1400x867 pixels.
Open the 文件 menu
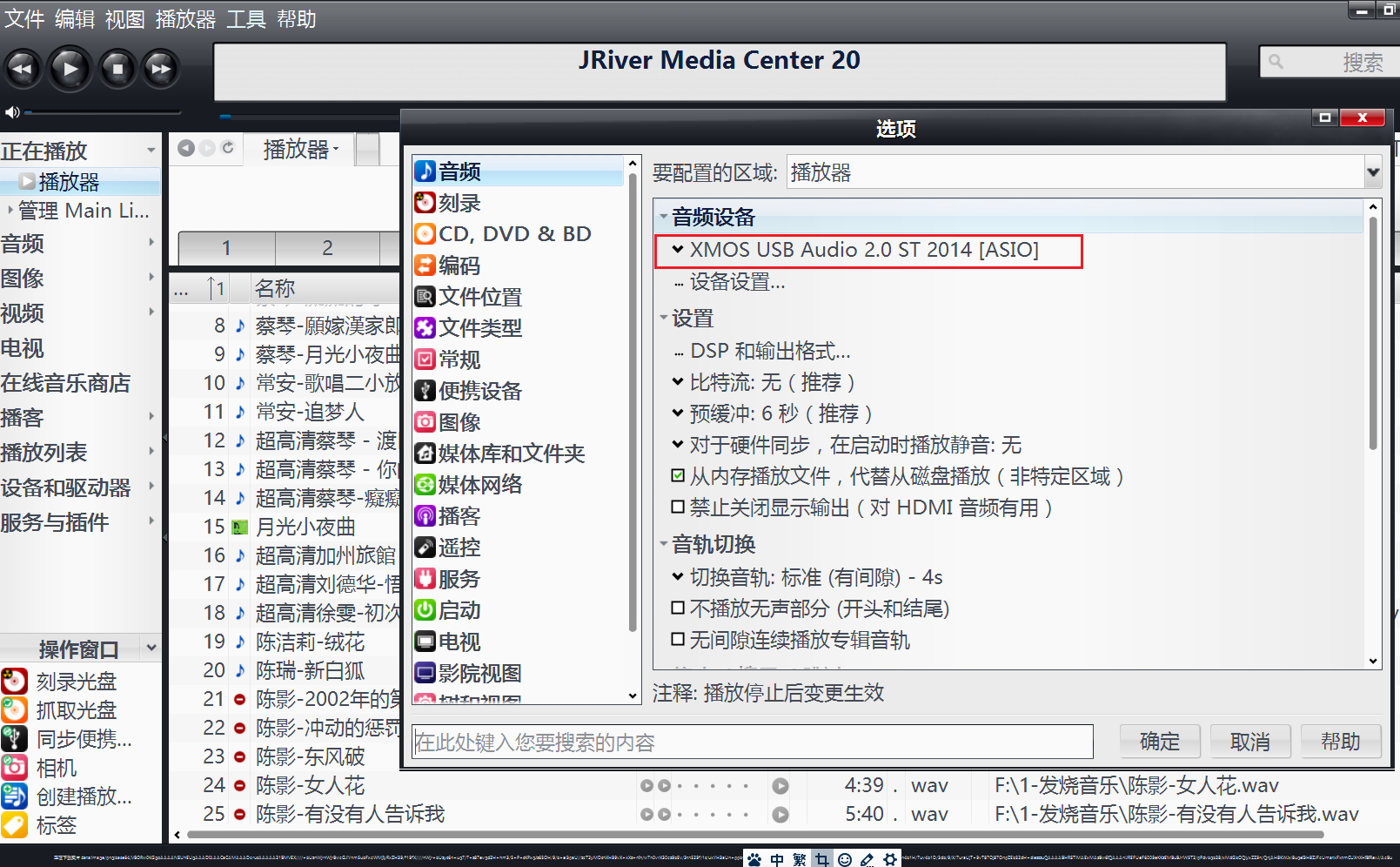(24, 18)
